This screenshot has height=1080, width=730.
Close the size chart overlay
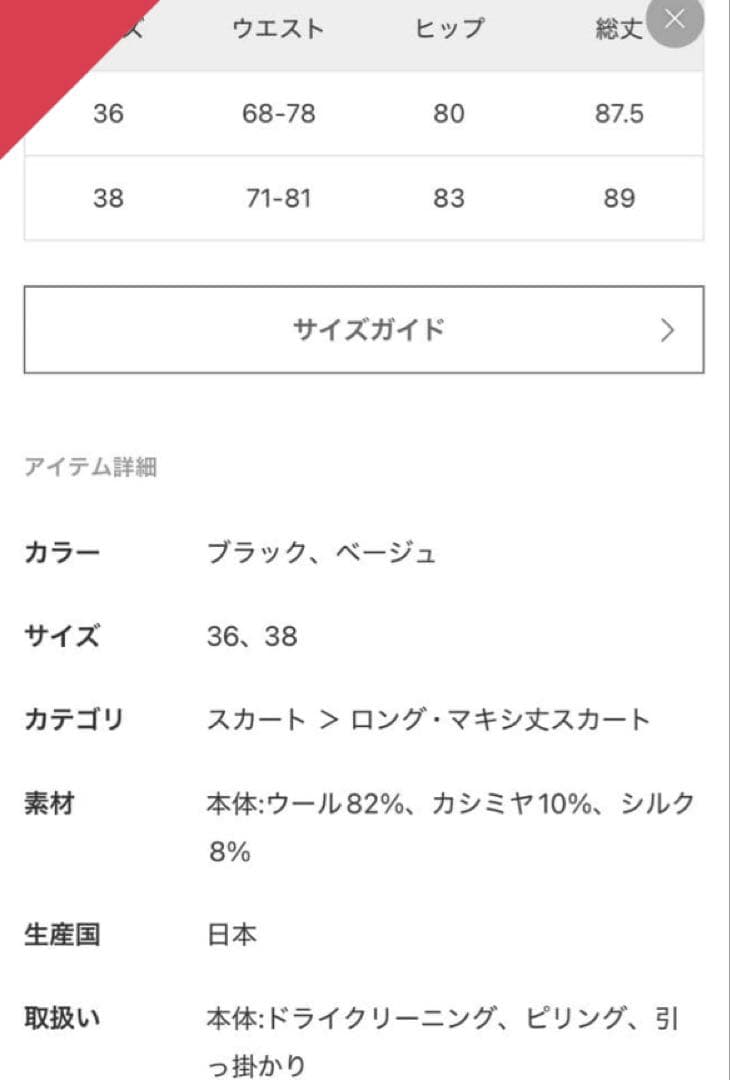point(674,22)
